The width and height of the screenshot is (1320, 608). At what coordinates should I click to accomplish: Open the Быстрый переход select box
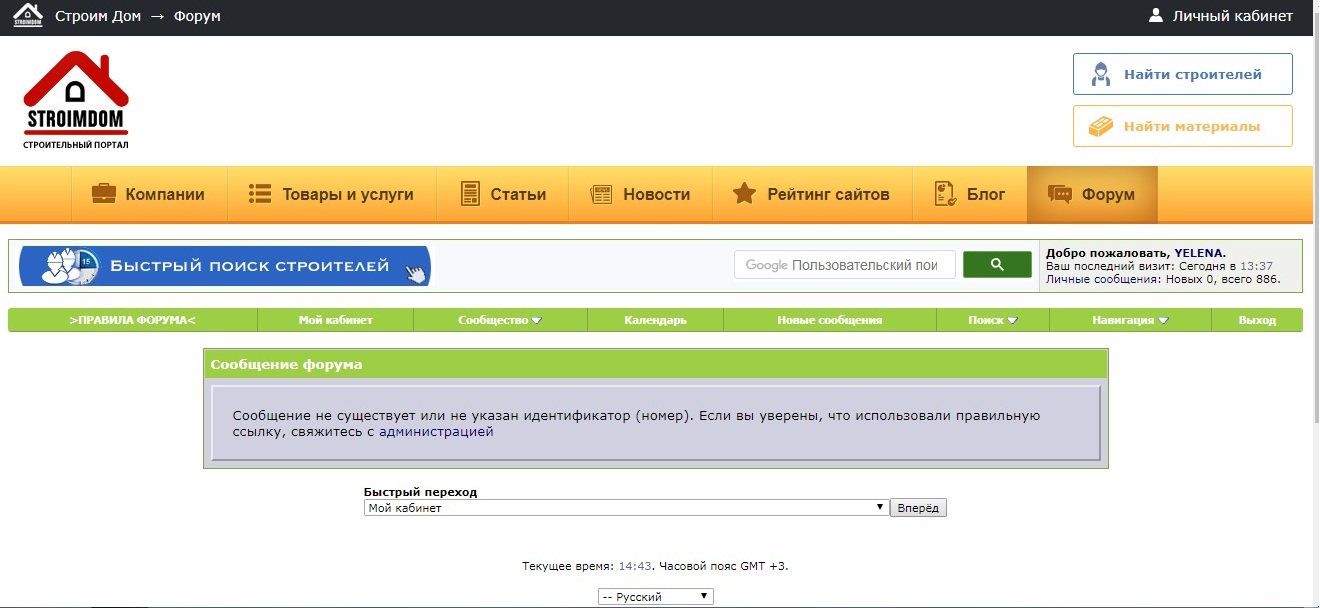click(626, 508)
